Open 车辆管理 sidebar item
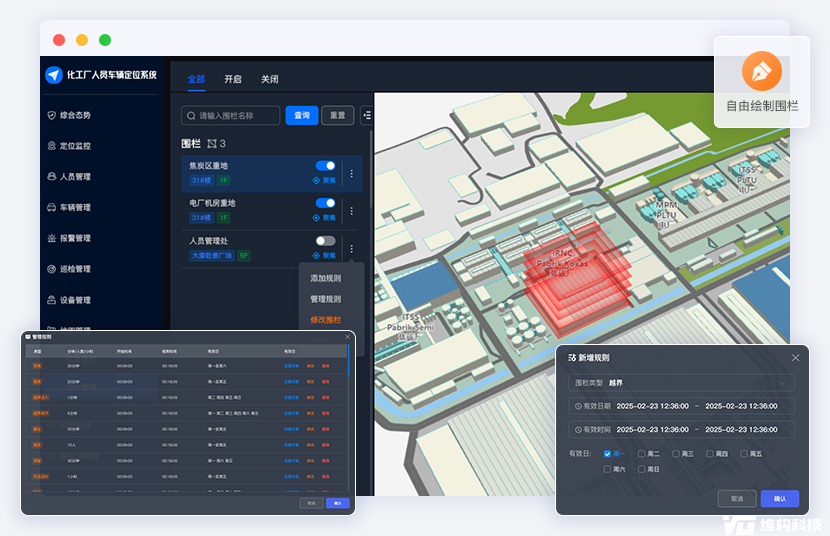 pos(74,208)
